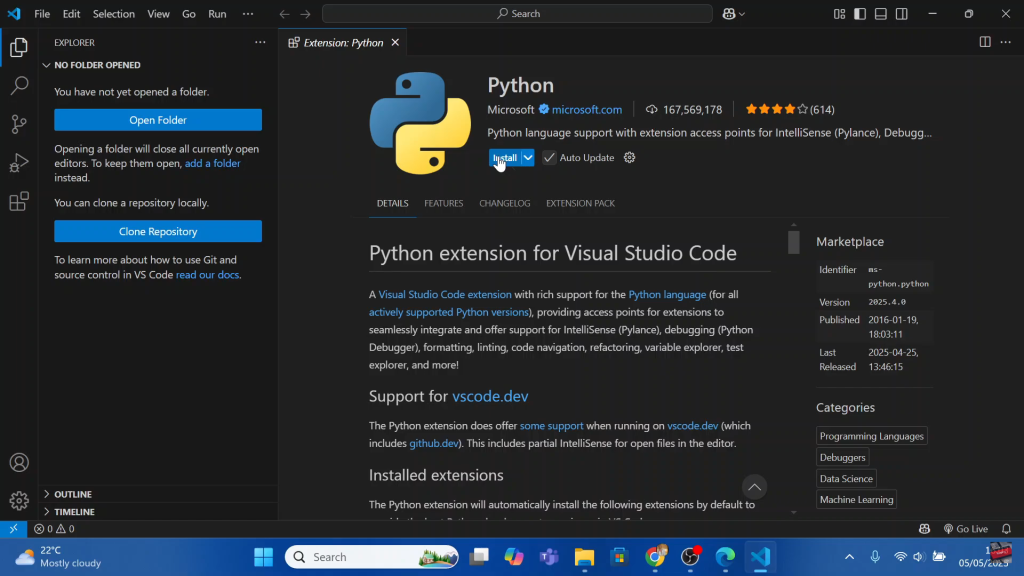Open the File menu
The height and width of the screenshot is (576, 1024).
coord(42,14)
